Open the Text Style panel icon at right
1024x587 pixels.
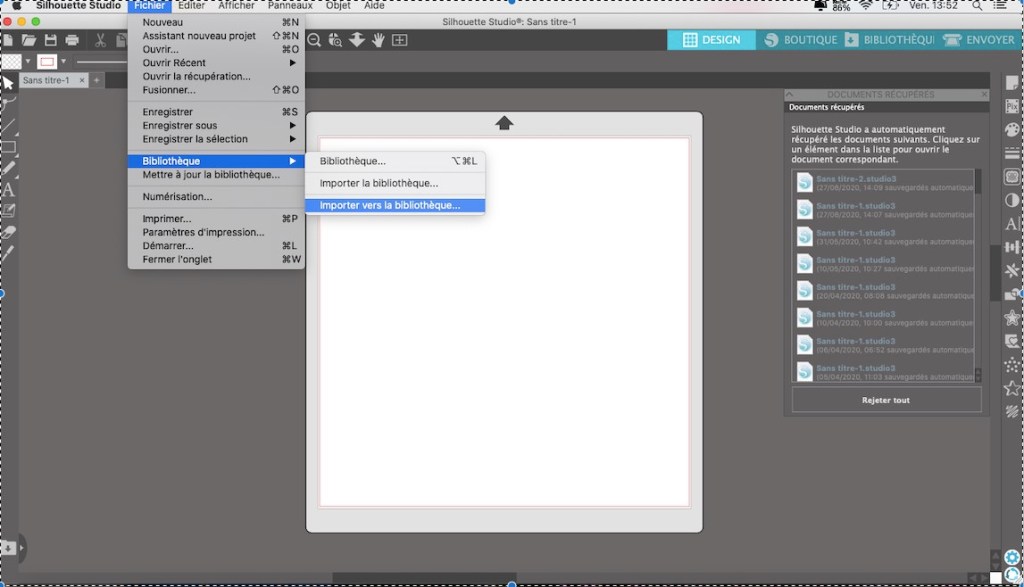pyautogui.click(x=1011, y=224)
